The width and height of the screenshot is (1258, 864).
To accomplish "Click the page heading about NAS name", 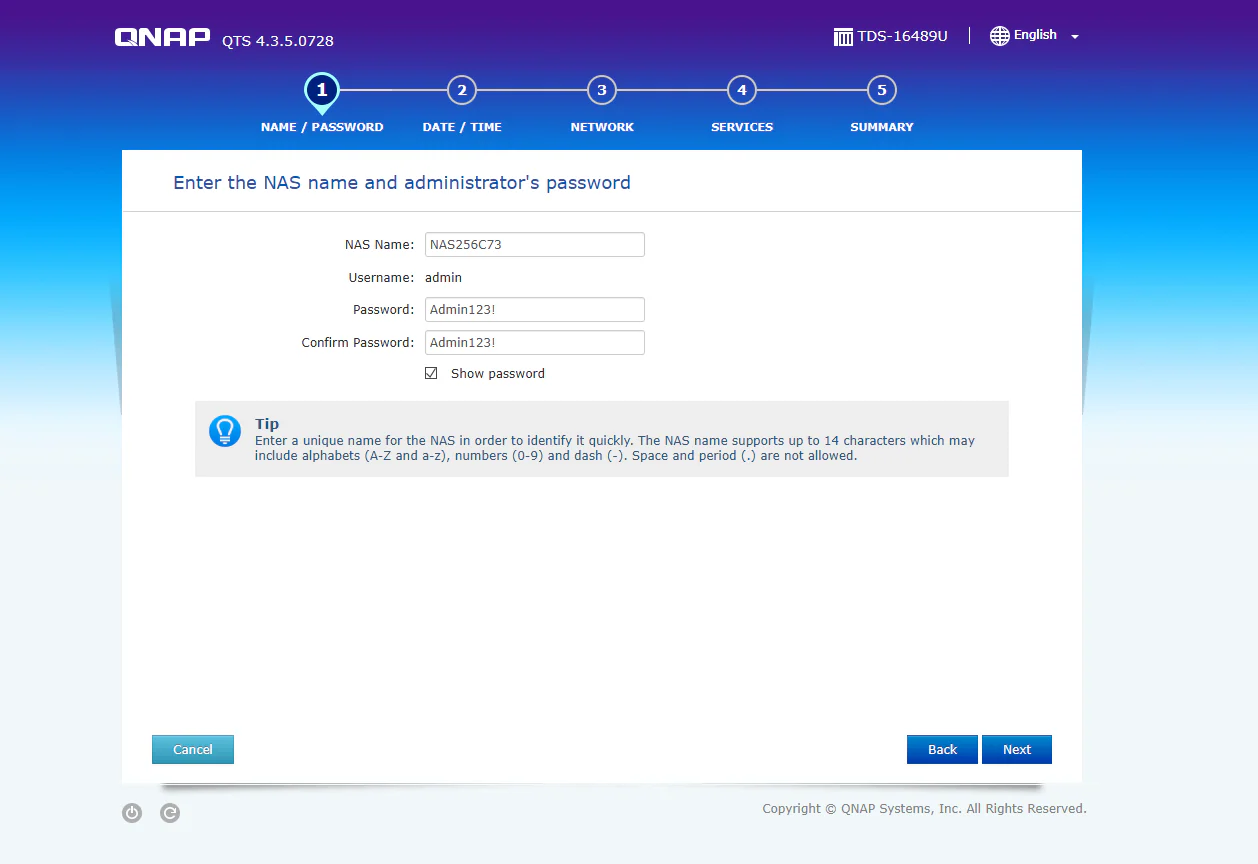I will click(x=402, y=182).
